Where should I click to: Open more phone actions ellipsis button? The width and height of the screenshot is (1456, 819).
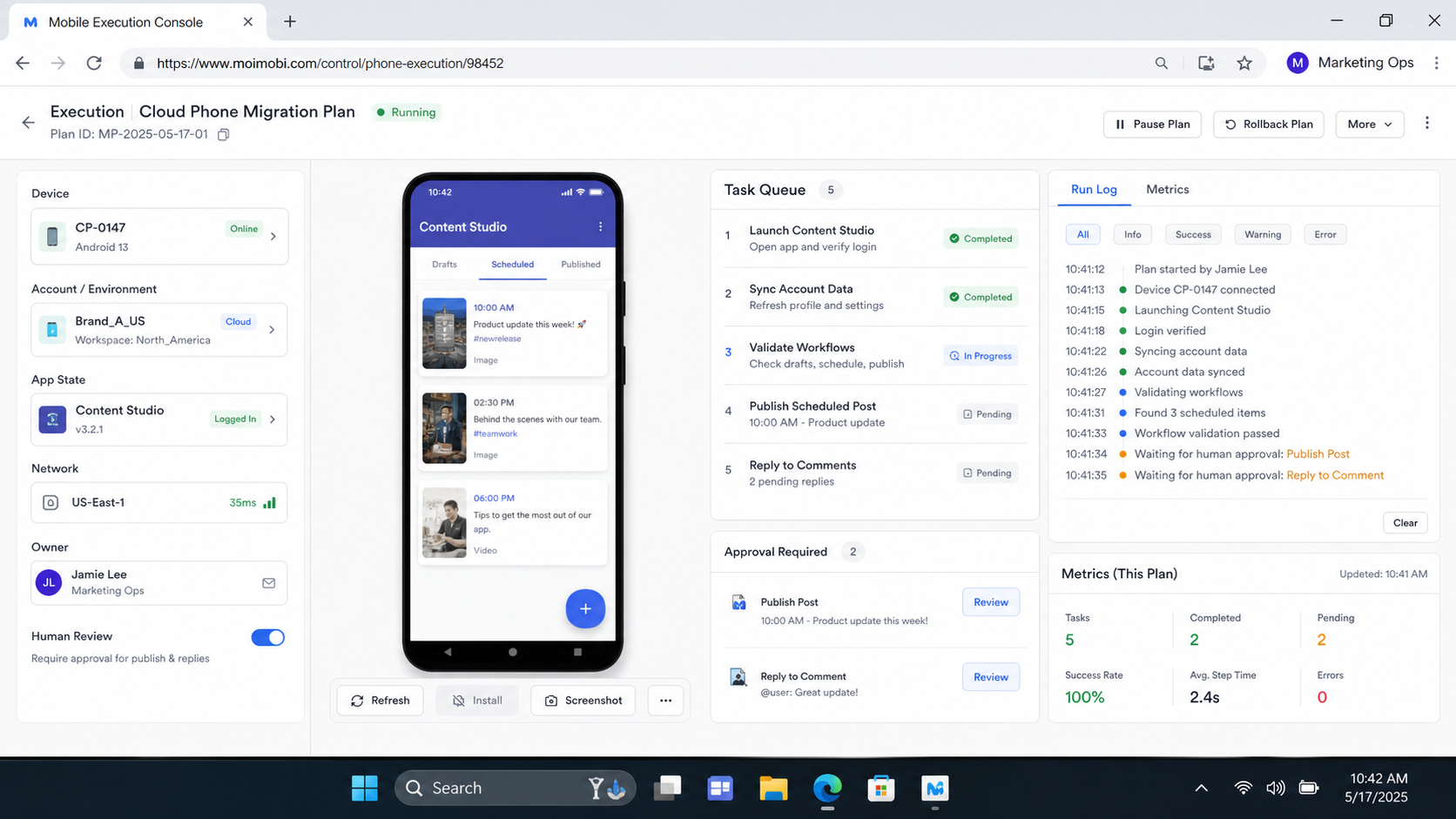click(x=665, y=701)
